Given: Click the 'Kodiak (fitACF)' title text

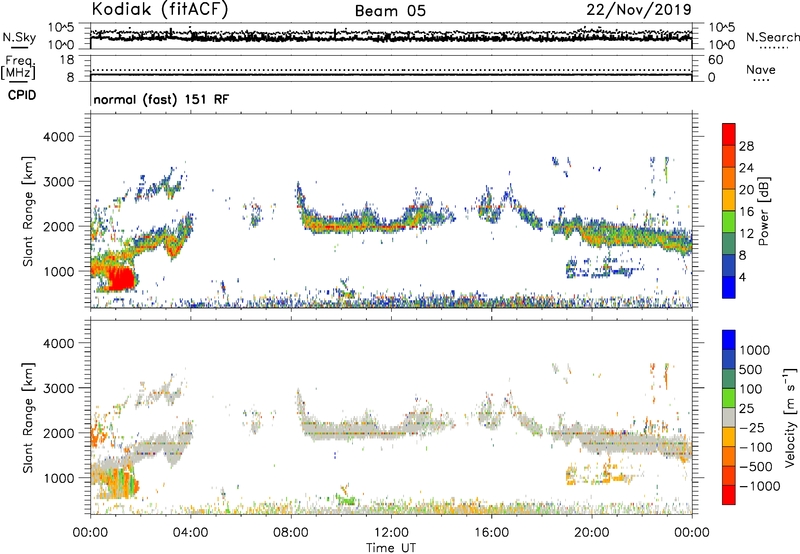Looking at the screenshot, I should click(160, 9).
